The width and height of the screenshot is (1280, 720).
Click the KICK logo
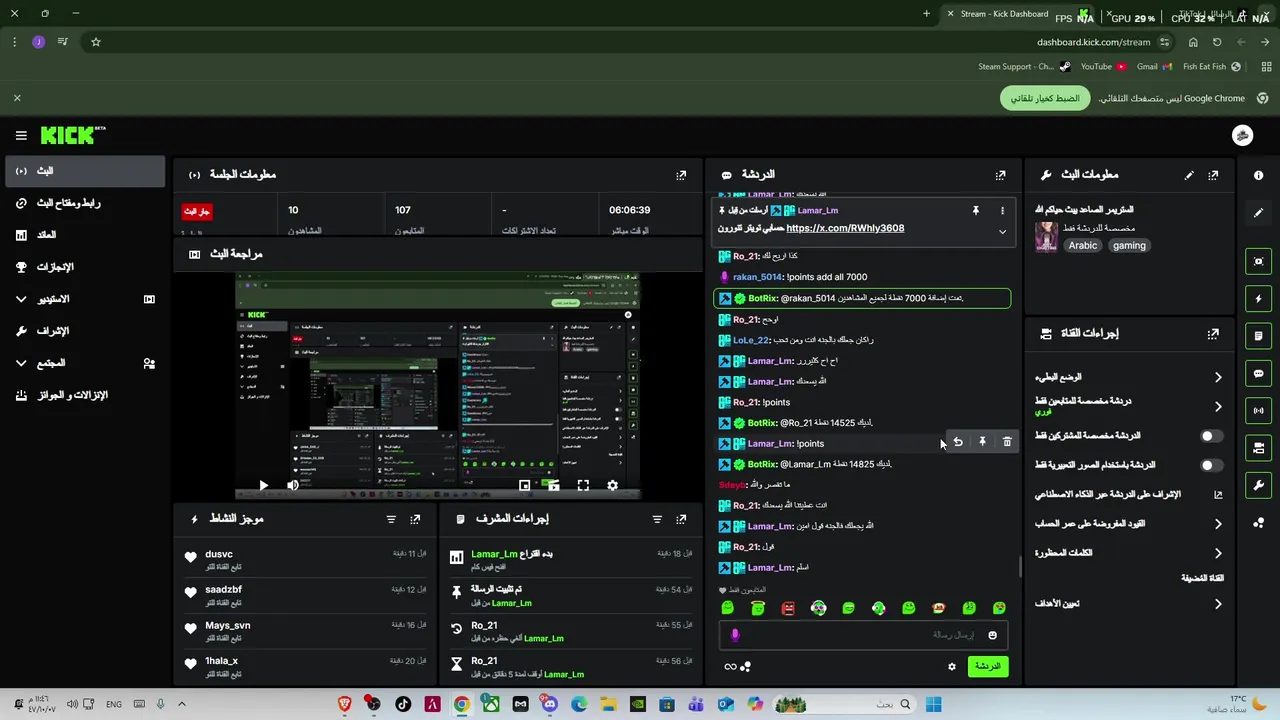(72, 135)
